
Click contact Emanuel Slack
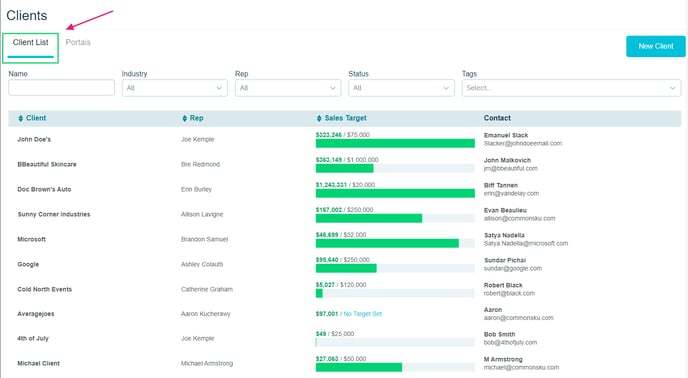coord(506,135)
